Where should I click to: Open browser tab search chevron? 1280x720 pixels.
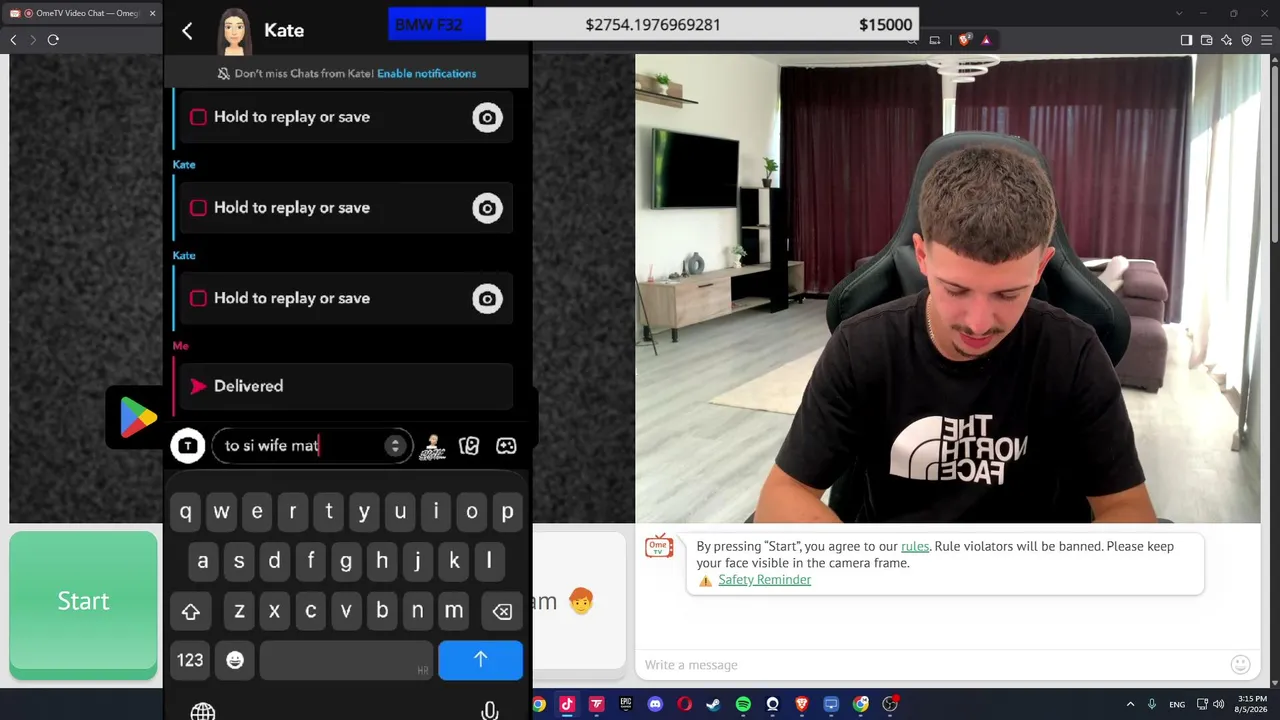click(x=1178, y=13)
